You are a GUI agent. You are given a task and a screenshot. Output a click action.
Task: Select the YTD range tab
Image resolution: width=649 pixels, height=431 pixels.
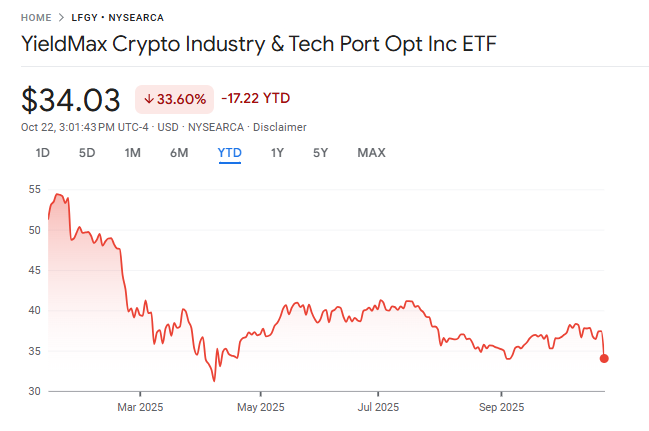tap(230, 153)
